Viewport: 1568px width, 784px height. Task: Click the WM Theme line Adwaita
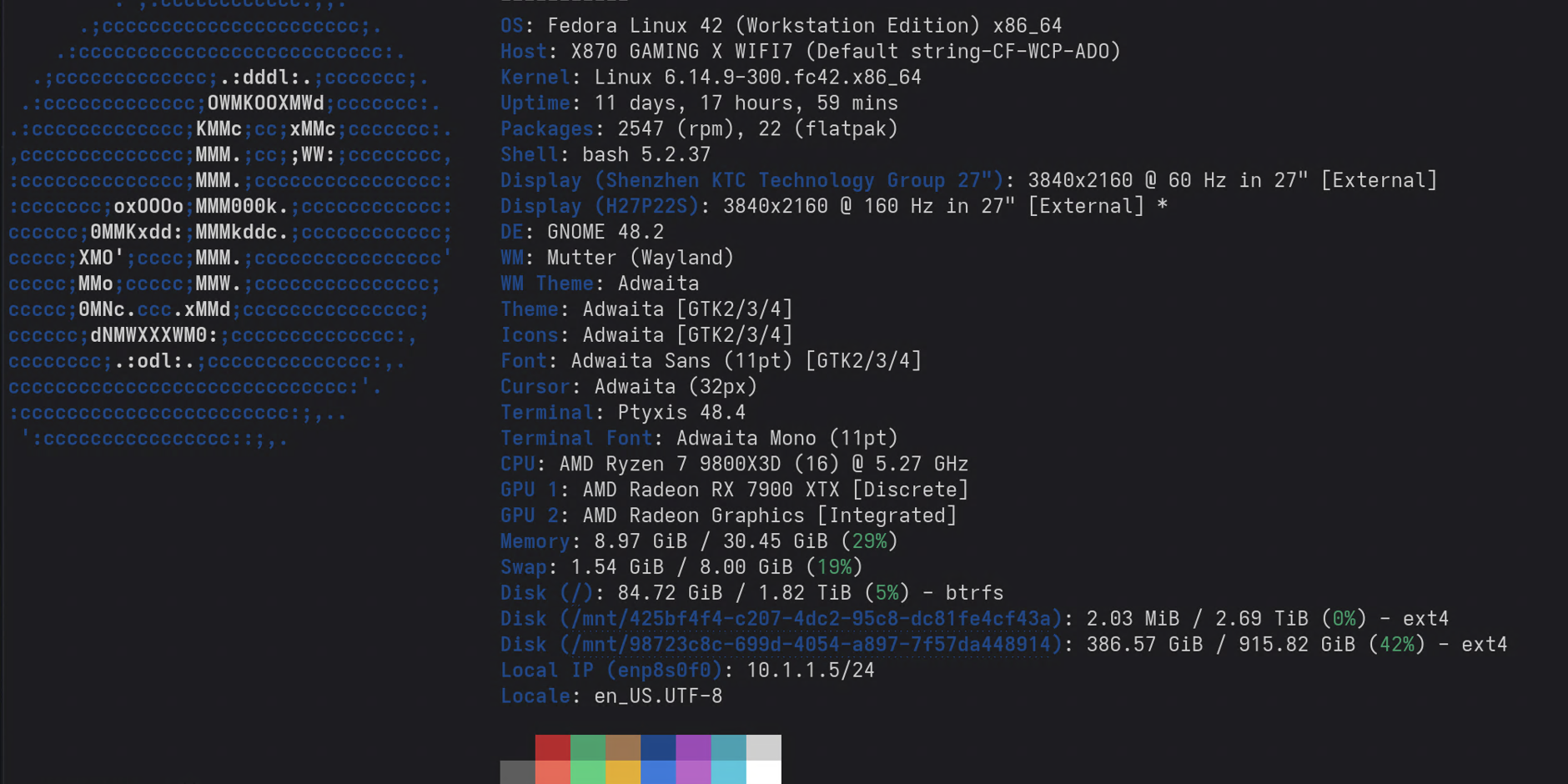coord(600,284)
